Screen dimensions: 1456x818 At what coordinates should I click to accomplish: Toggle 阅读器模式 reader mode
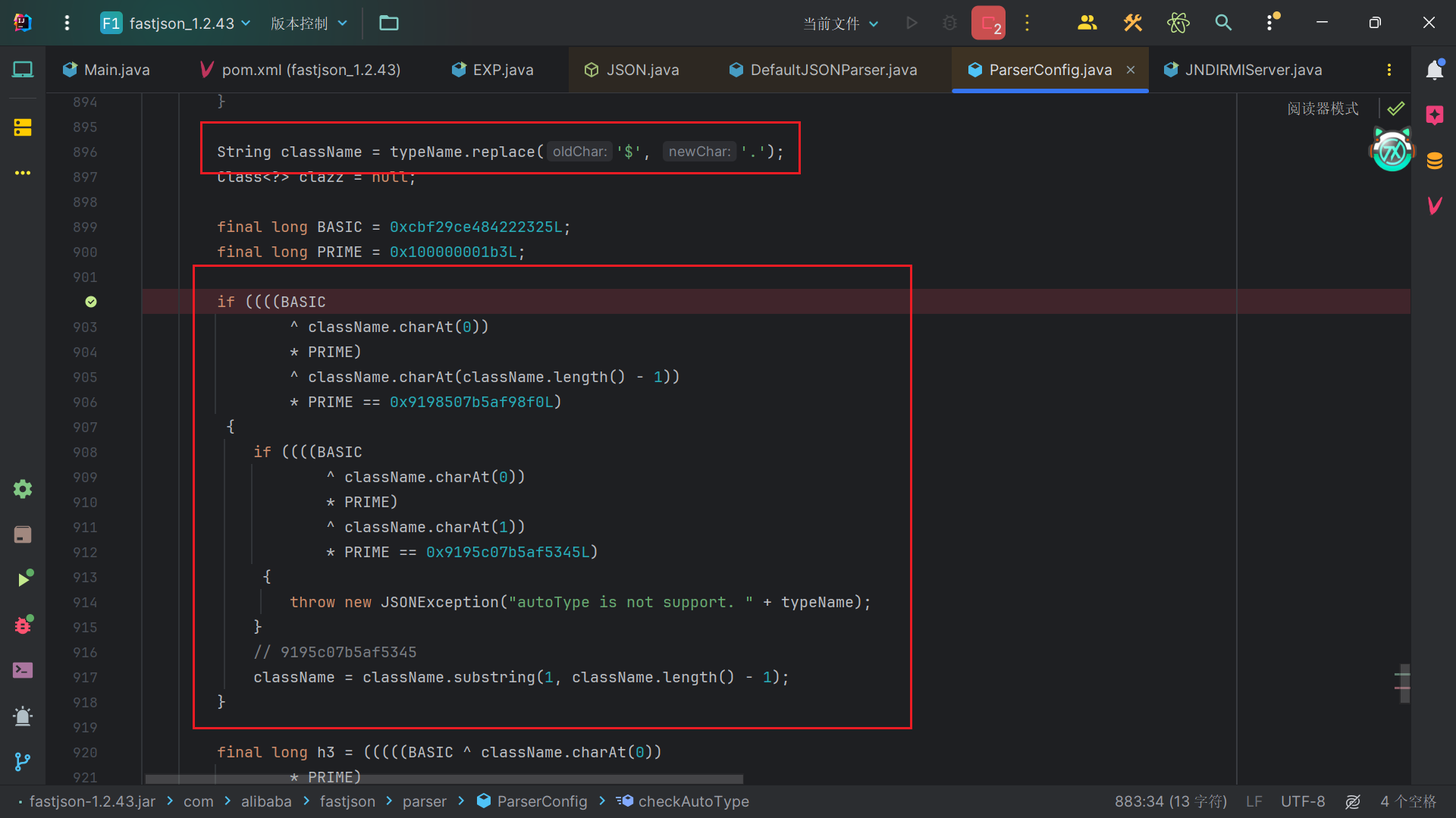click(1323, 108)
